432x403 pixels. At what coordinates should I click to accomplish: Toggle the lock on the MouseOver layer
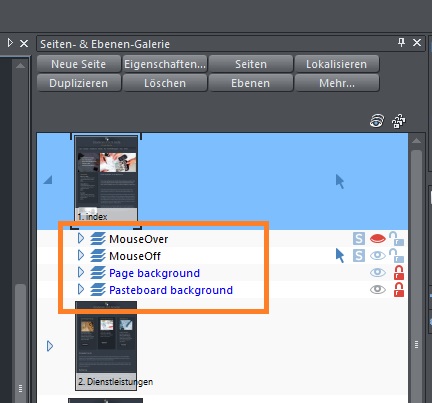[397, 239]
